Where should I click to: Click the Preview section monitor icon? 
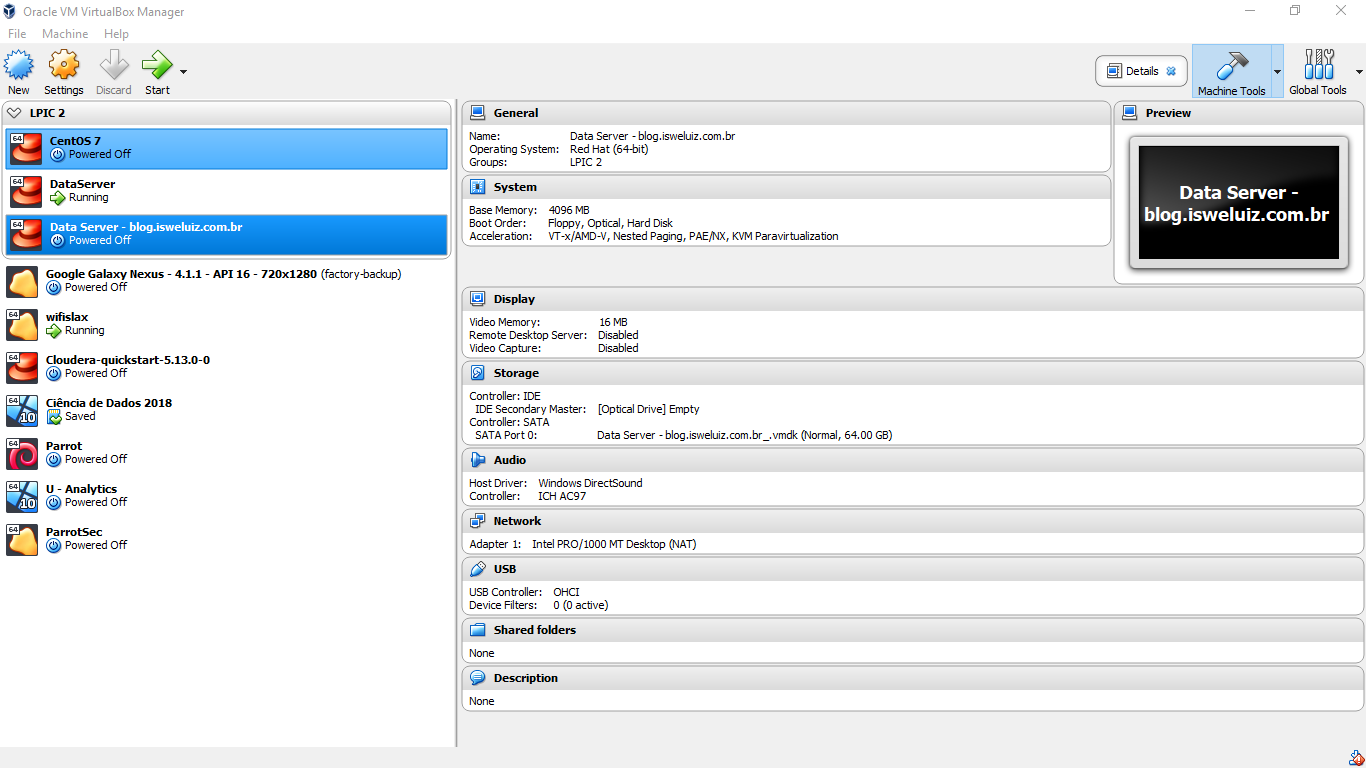(1130, 113)
